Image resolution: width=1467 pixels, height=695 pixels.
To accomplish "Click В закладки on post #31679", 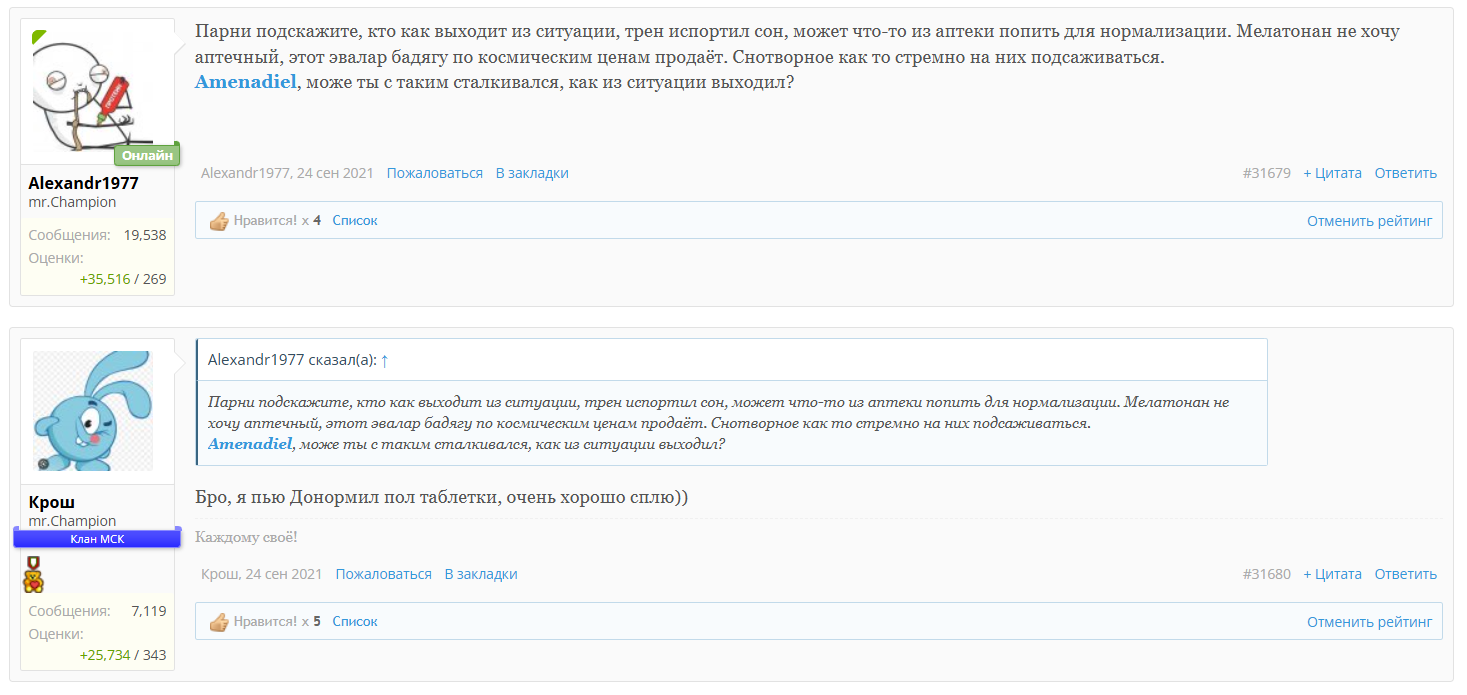I will coord(532,173).
